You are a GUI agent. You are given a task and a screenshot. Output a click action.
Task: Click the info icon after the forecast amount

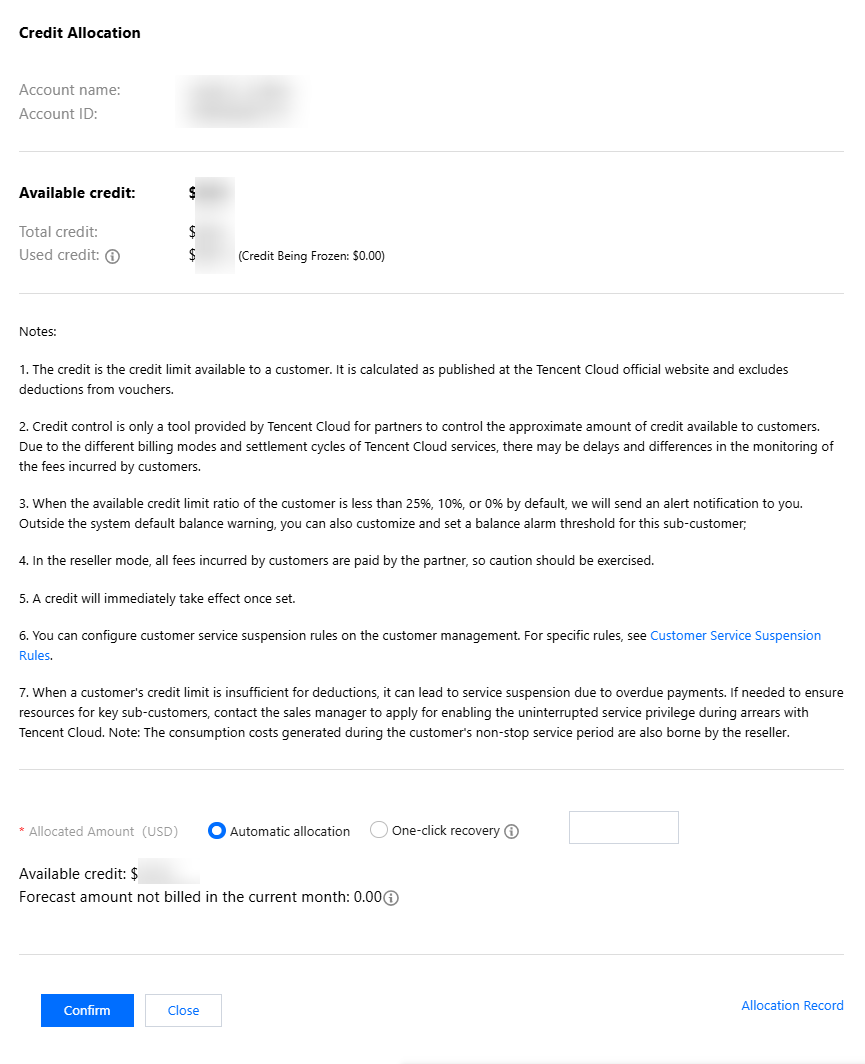click(392, 898)
